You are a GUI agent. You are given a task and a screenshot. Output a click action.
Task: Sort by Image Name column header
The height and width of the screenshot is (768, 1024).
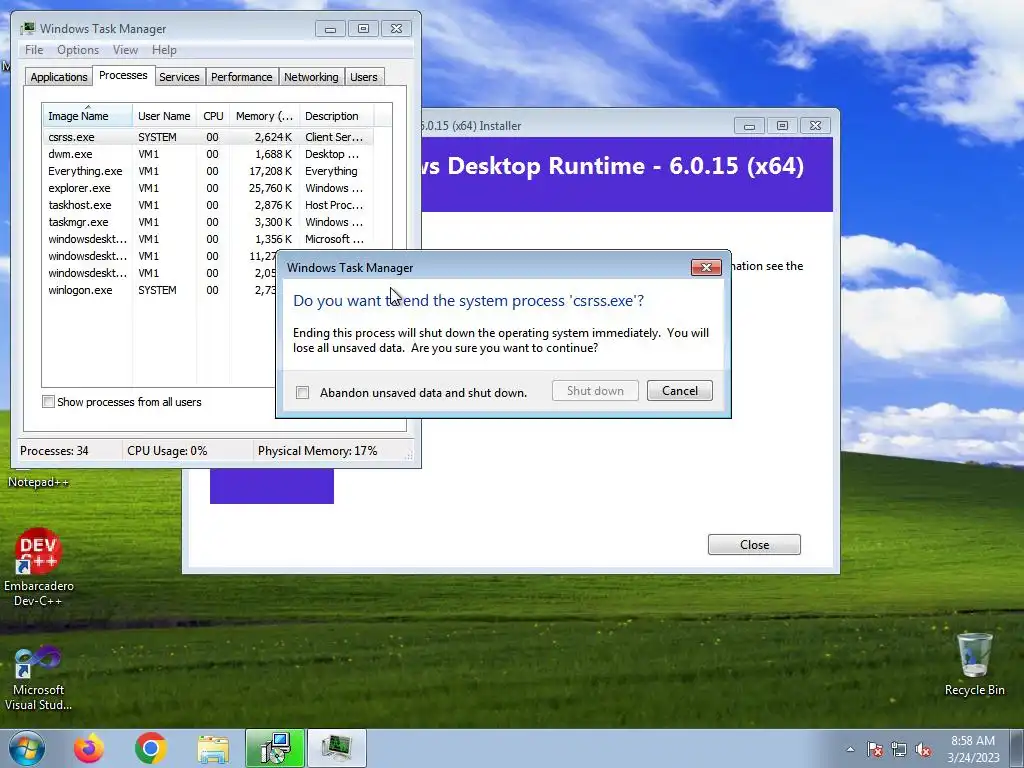tap(87, 116)
